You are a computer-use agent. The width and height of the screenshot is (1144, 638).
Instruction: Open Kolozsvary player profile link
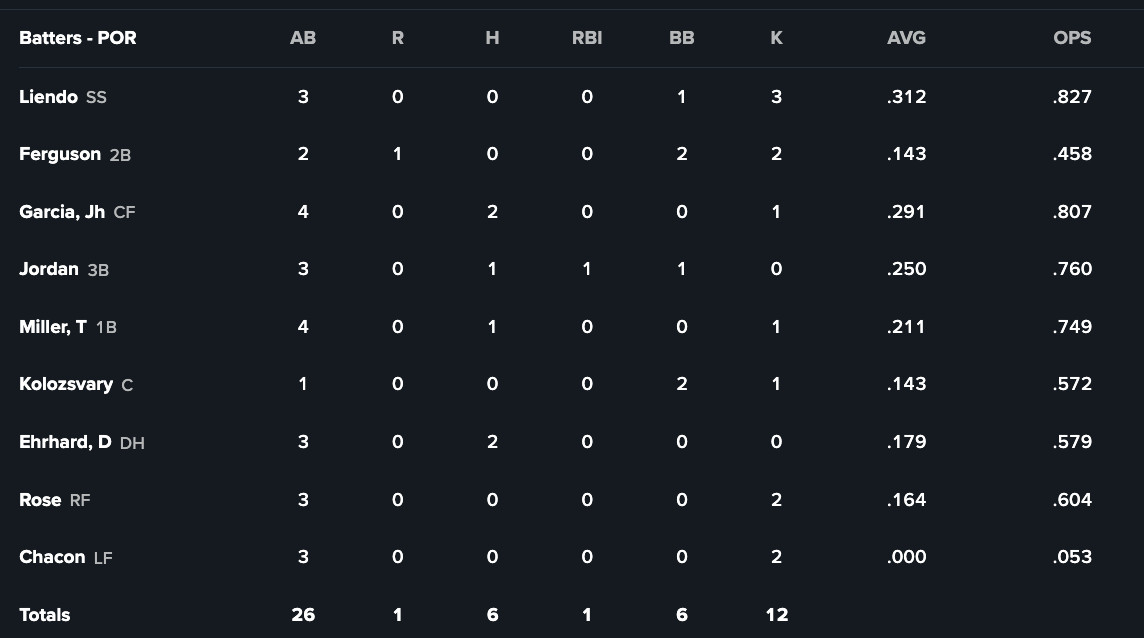click(66, 384)
